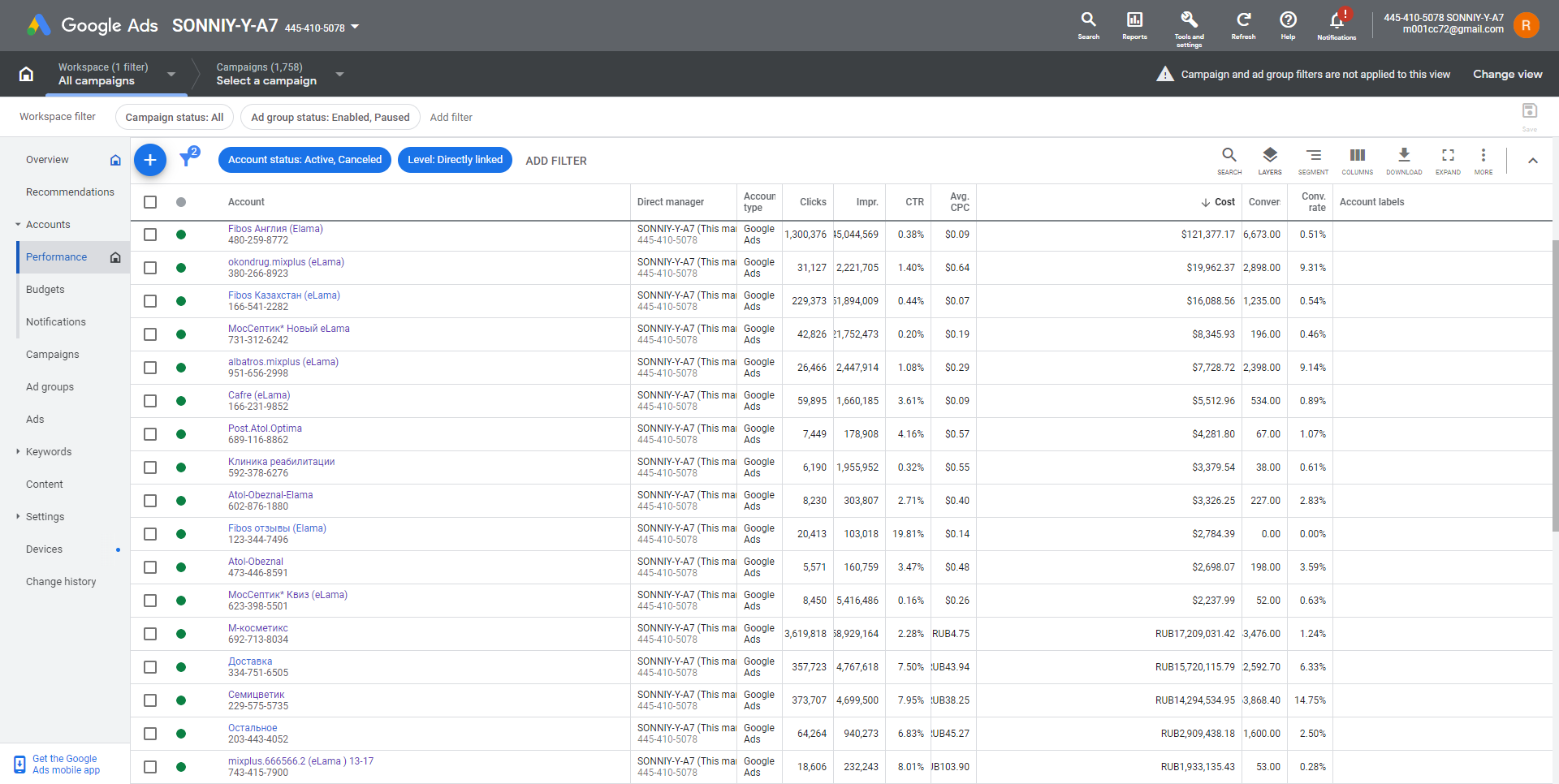Image resolution: width=1559 pixels, height=784 pixels.
Task: Open the Select a campaign dropdown
Action: pyautogui.click(x=339, y=74)
